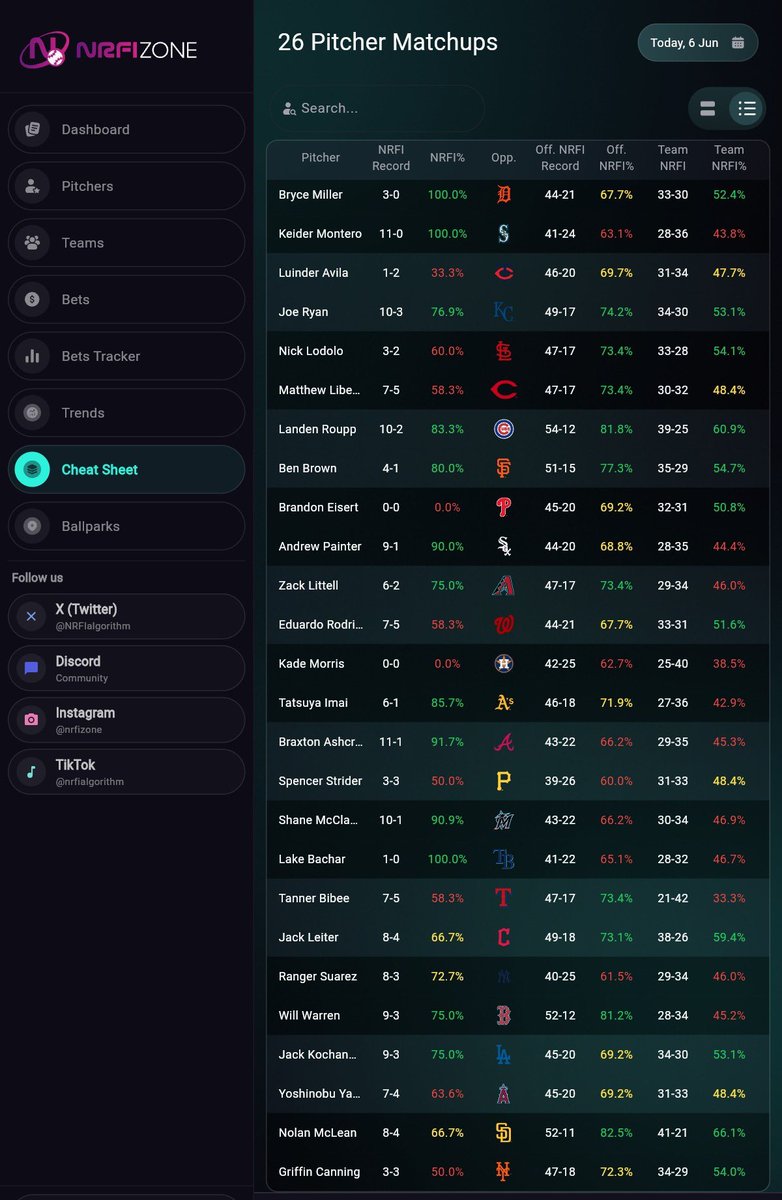The image size is (782, 1200).
Task: Switch to card view layout
Action: click(708, 109)
